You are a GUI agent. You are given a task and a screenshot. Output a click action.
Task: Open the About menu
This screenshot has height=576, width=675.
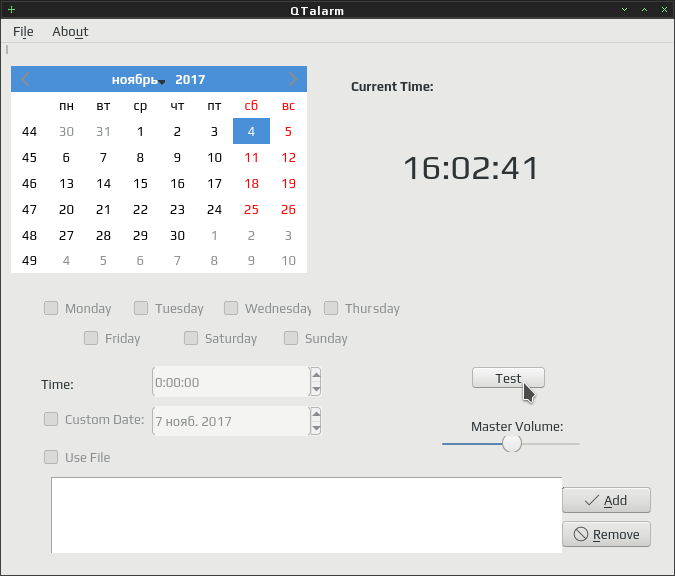coord(70,31)
